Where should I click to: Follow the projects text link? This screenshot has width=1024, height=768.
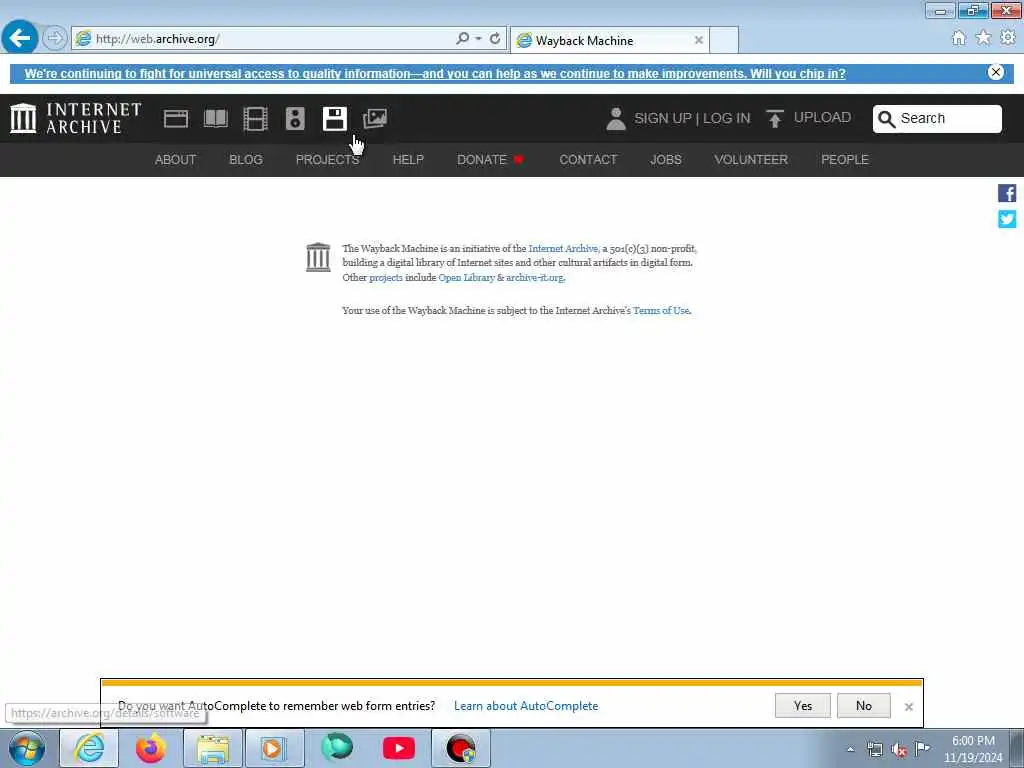tap(385, 277)
